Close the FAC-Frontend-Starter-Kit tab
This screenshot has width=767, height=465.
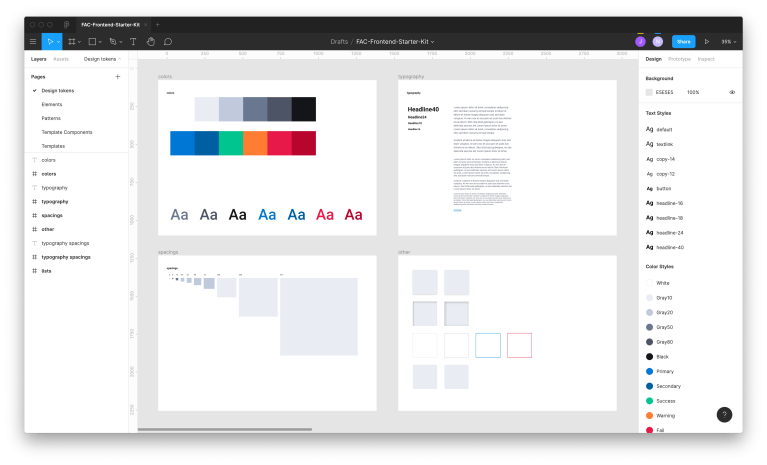145,24
